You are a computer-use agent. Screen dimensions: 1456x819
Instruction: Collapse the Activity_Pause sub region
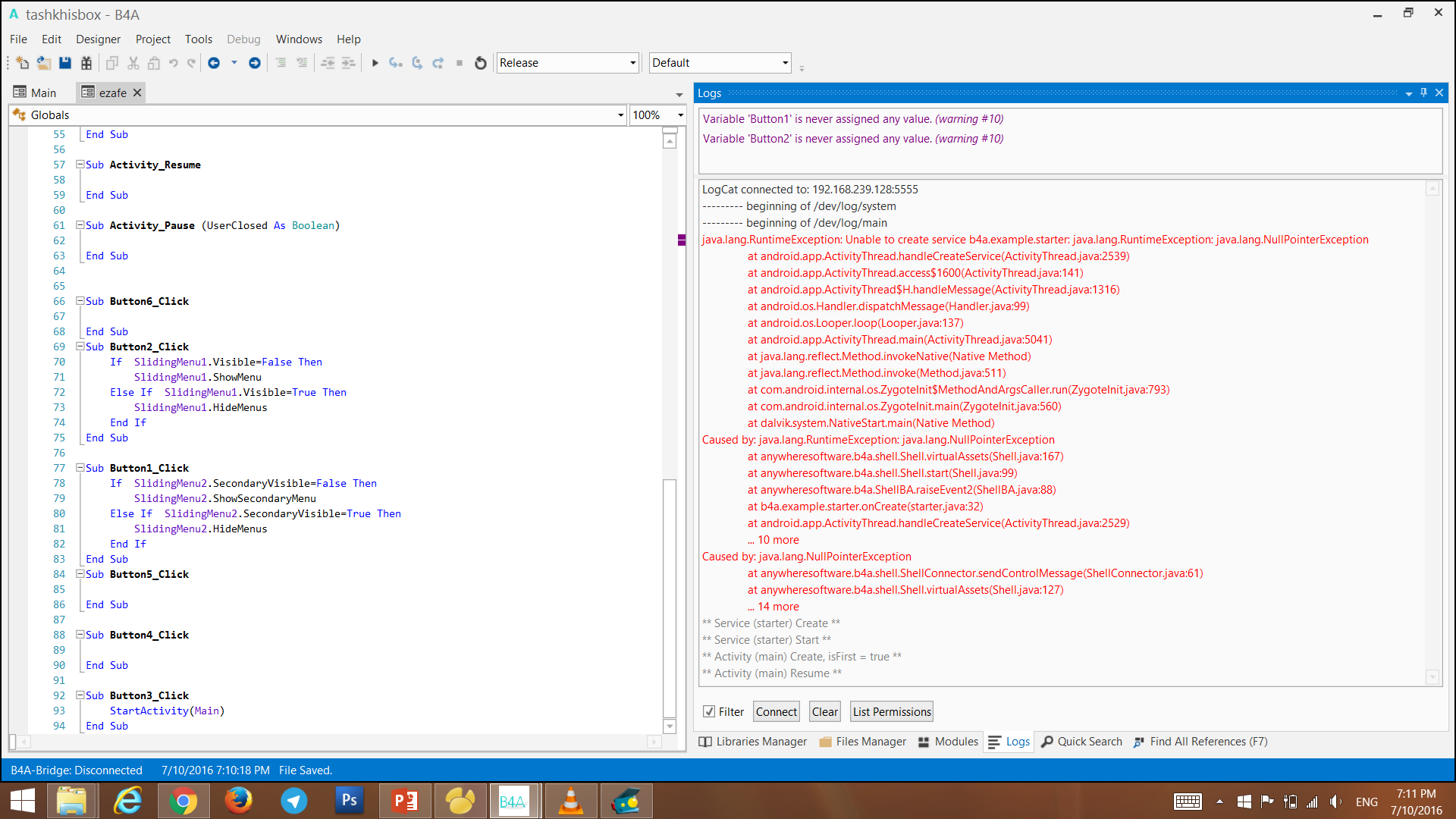pyautogui.click(x=80, y=225)
